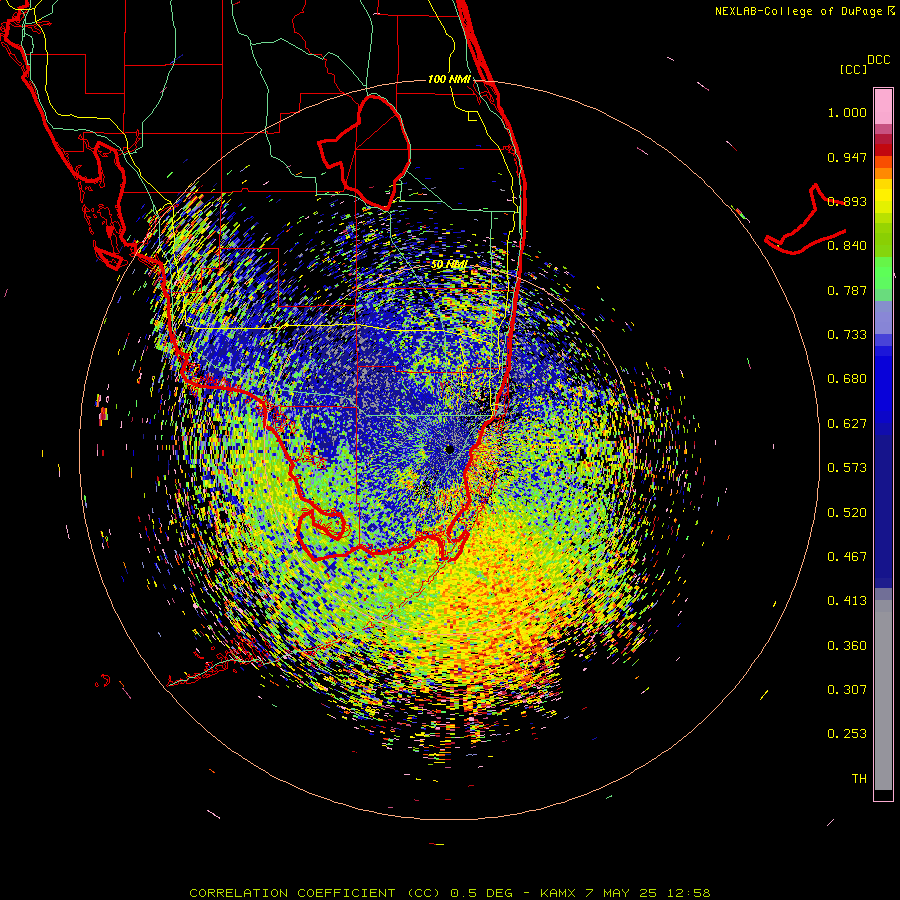
Task: Click the 0.253 value on color scale
Action: (847, 734)
